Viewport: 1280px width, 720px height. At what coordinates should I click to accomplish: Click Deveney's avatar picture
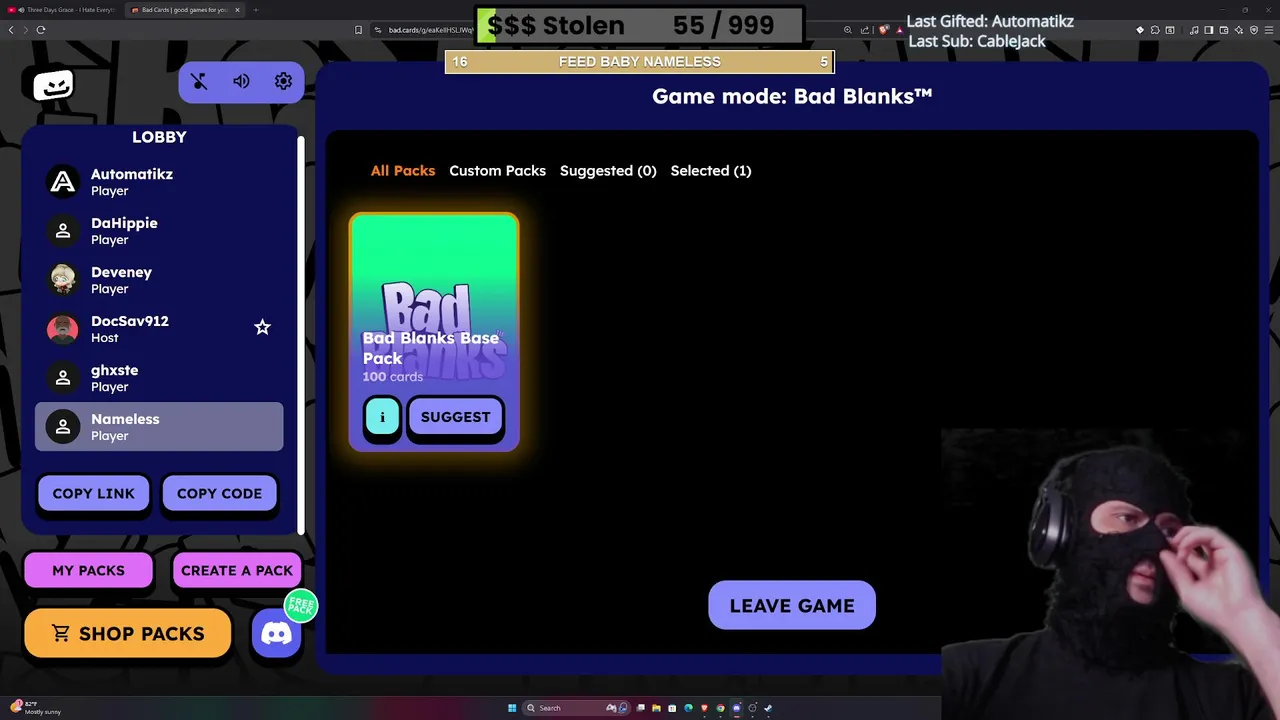pos(63,279)
